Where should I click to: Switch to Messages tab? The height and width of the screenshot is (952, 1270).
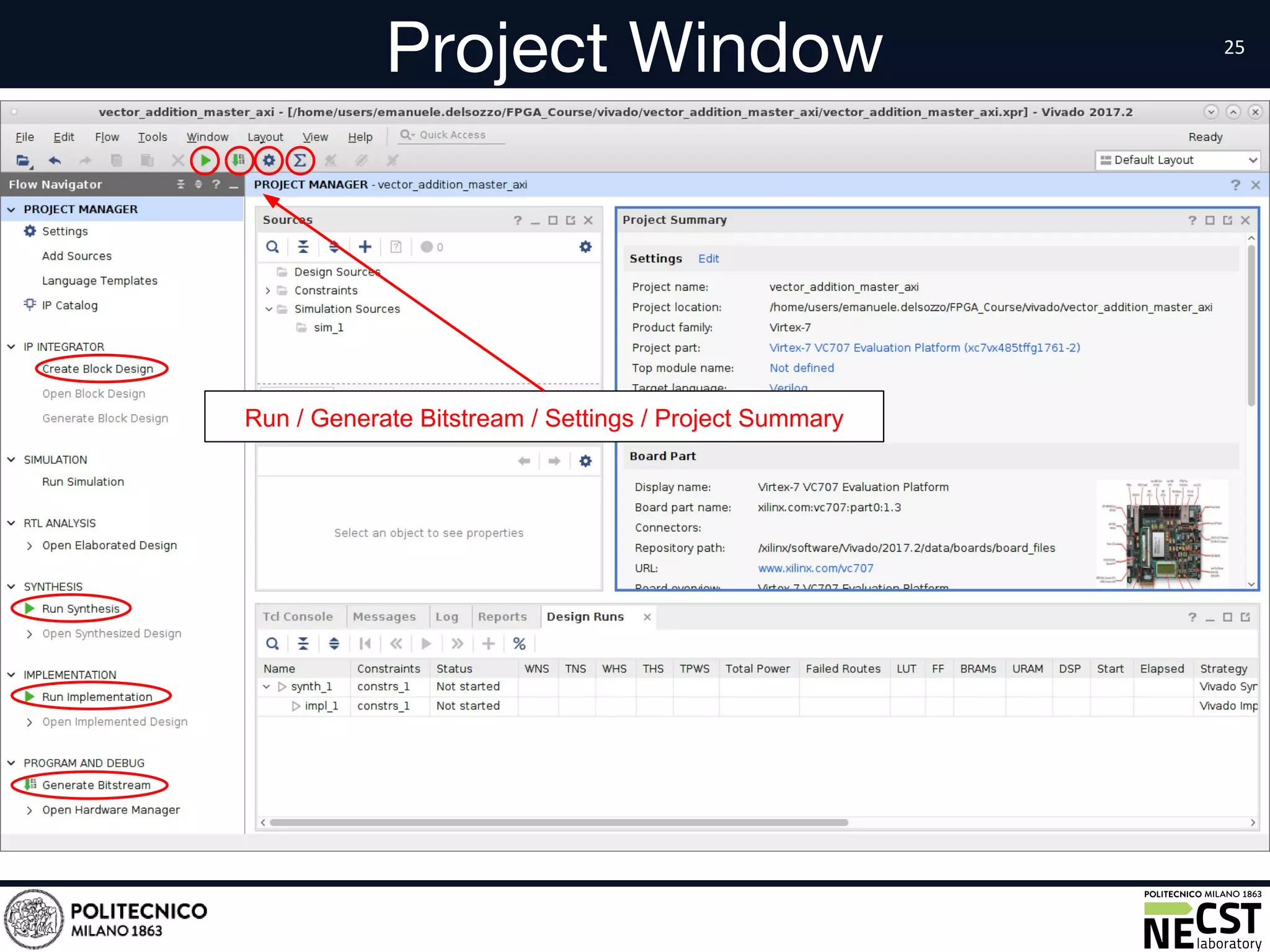[x=384, y=617]
